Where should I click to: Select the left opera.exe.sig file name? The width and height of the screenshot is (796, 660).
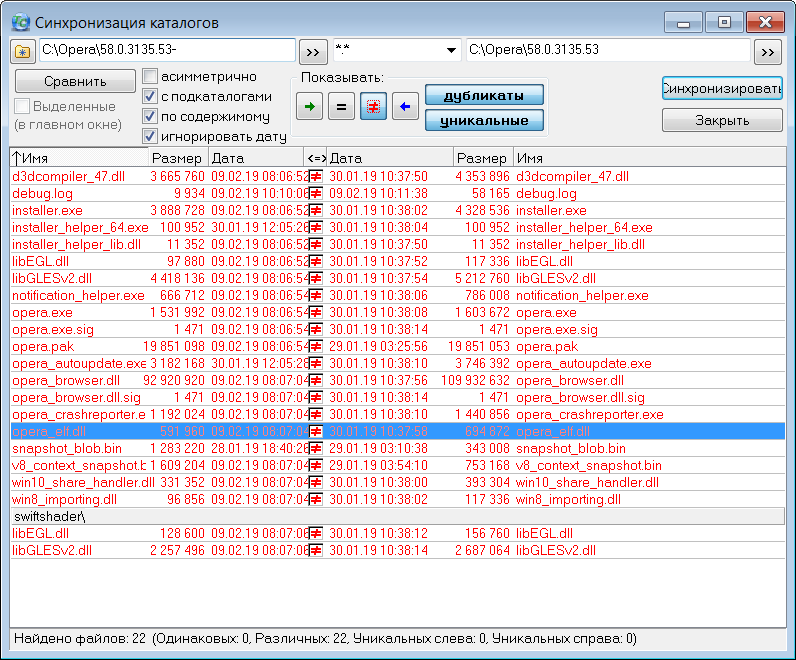(x=53, y=329)
